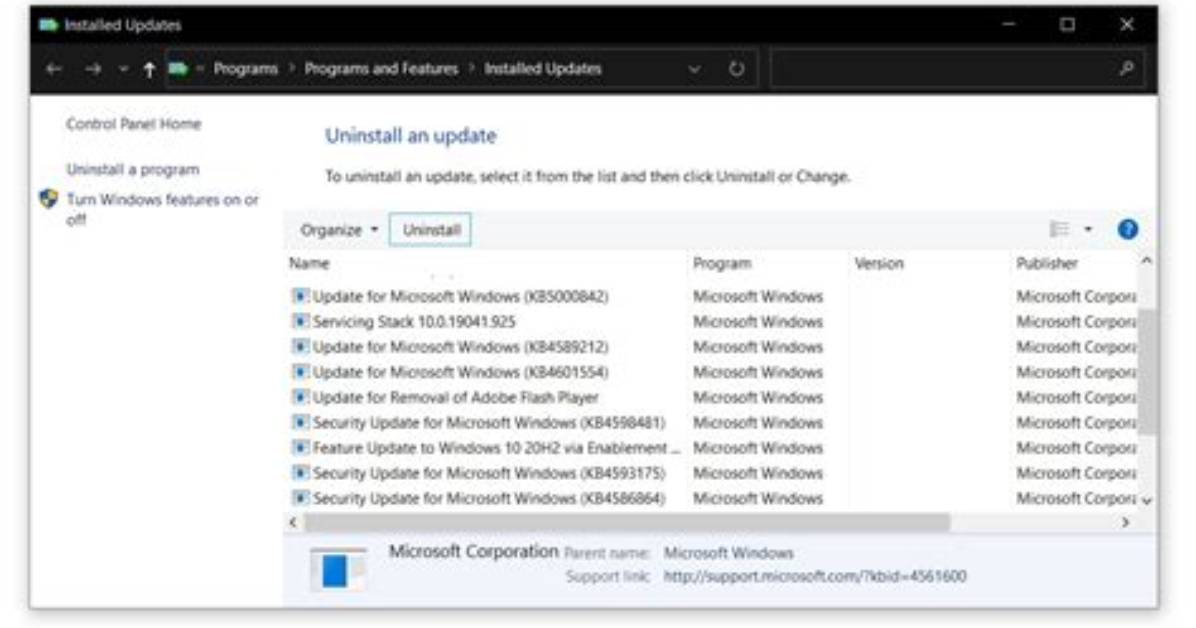Select Security Update (KB4586864) row
The image size is (1196, 628).
coord(488,498)
